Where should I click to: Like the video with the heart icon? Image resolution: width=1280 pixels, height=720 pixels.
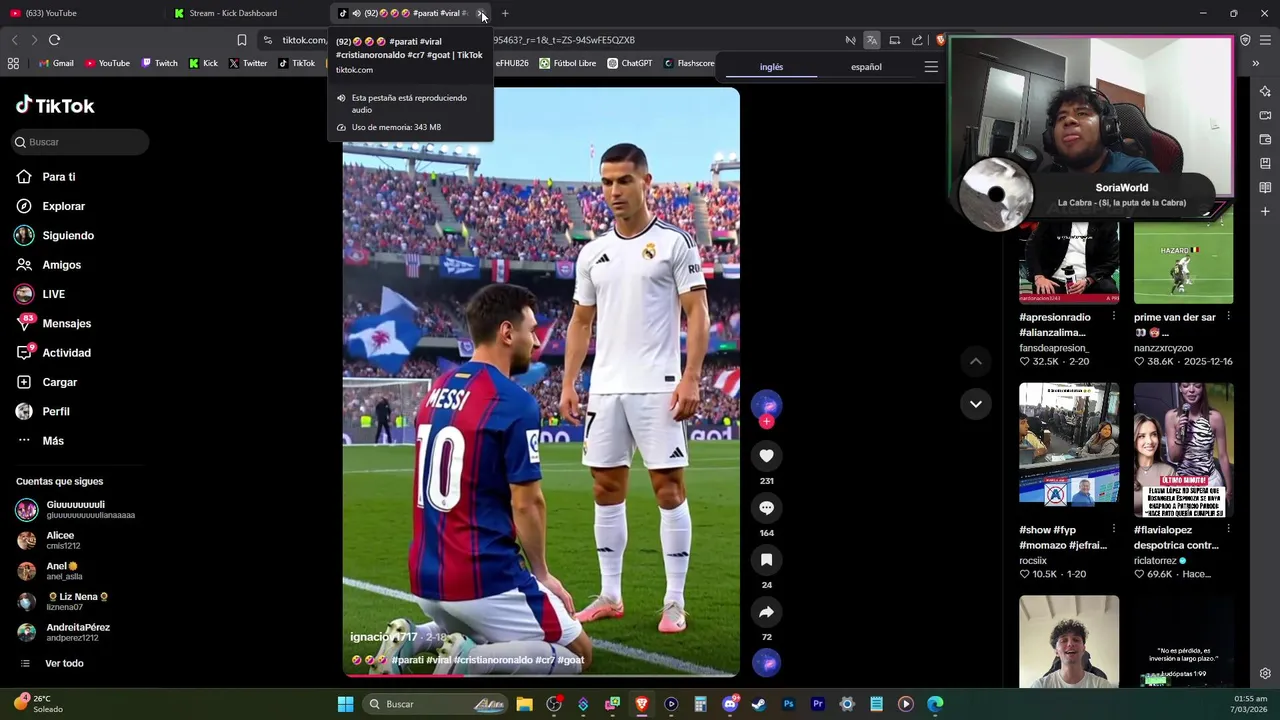766,456
